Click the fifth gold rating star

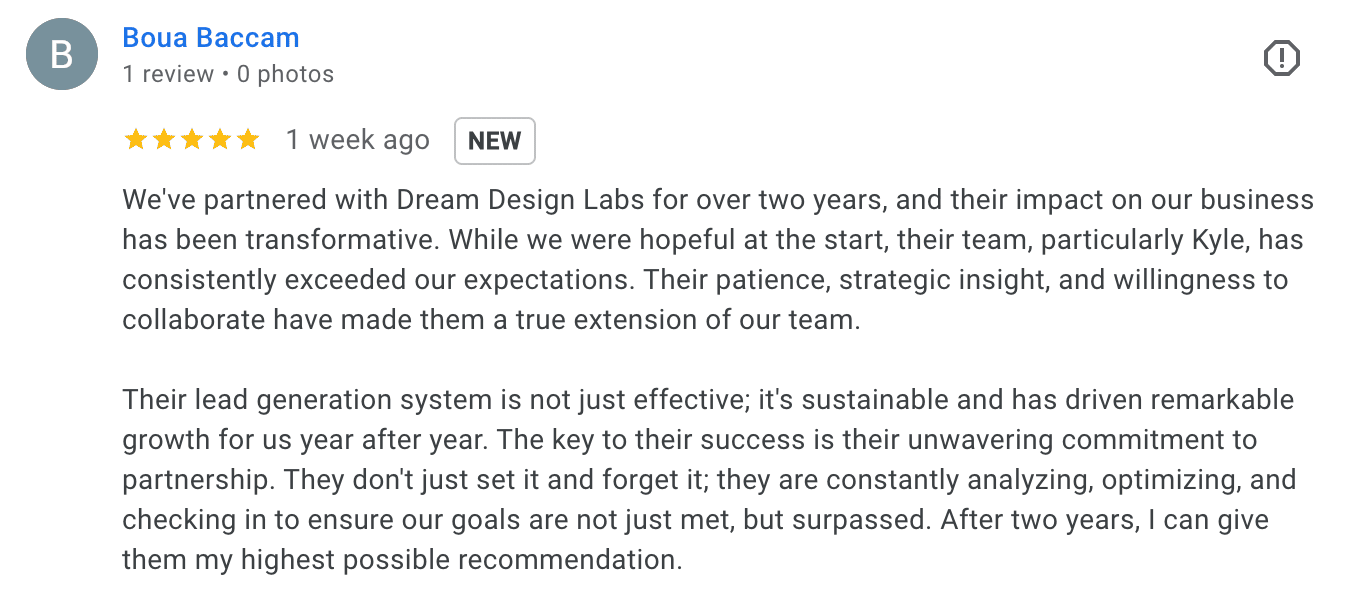click(x=247, y=140)
